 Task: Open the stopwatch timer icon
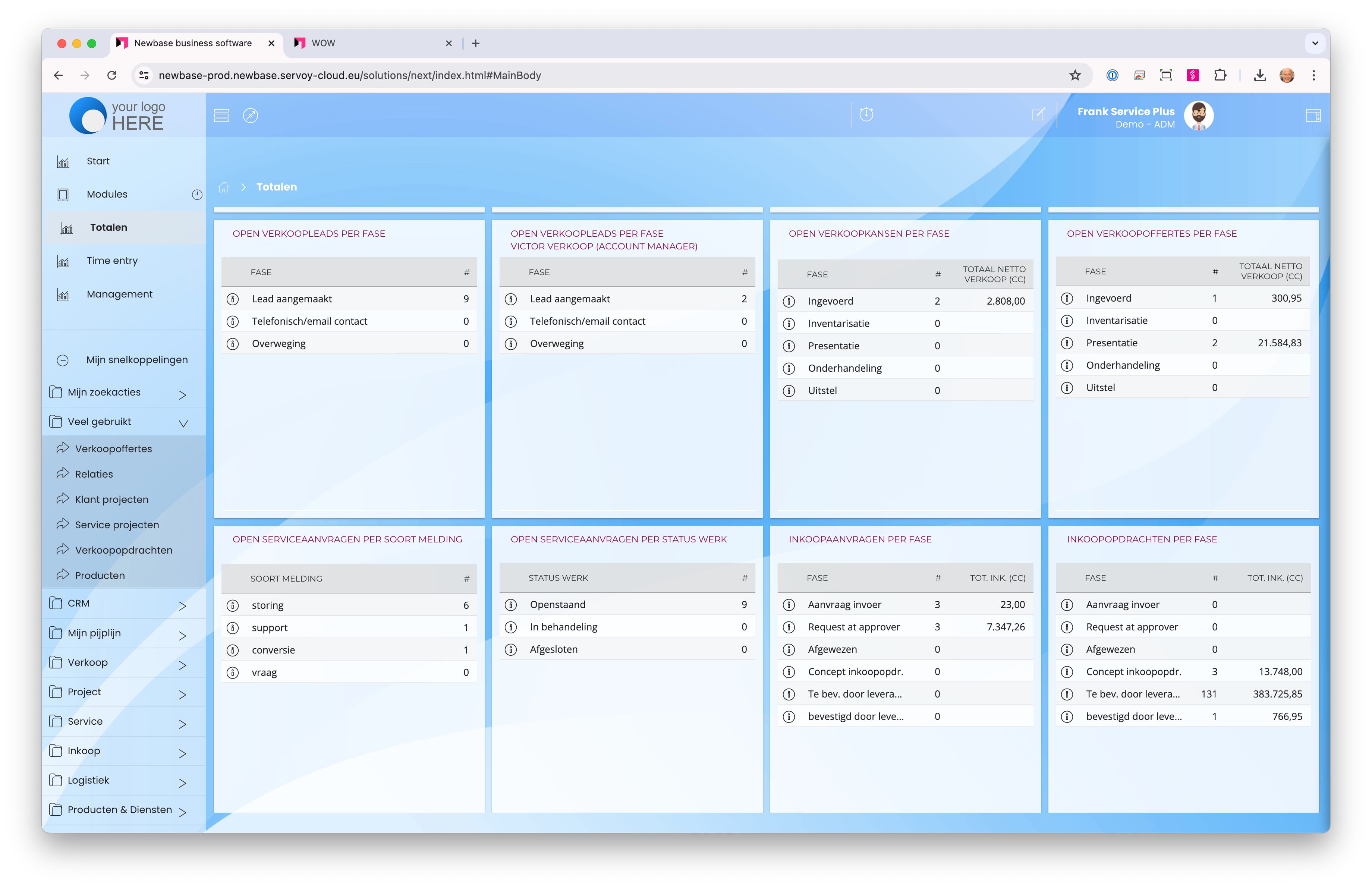tap(866, 115)
